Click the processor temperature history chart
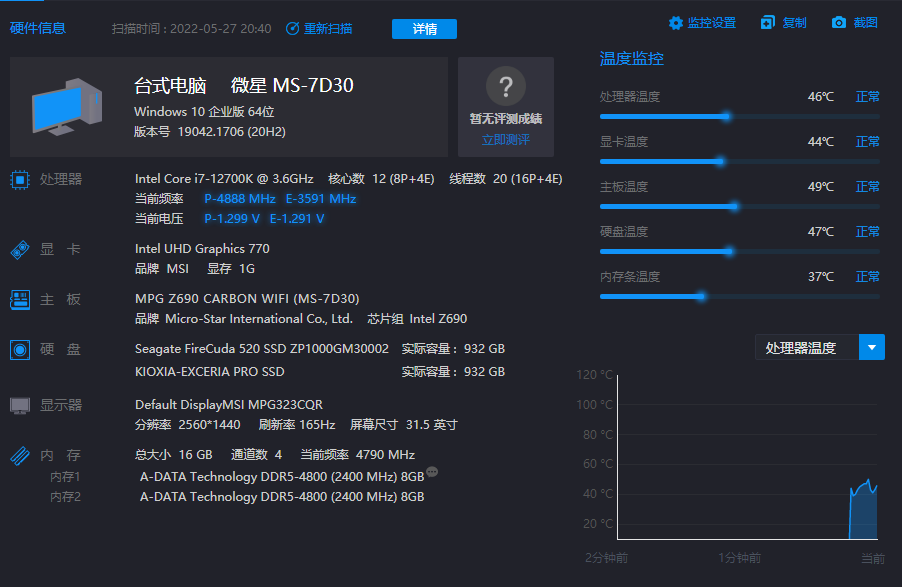 747,457
